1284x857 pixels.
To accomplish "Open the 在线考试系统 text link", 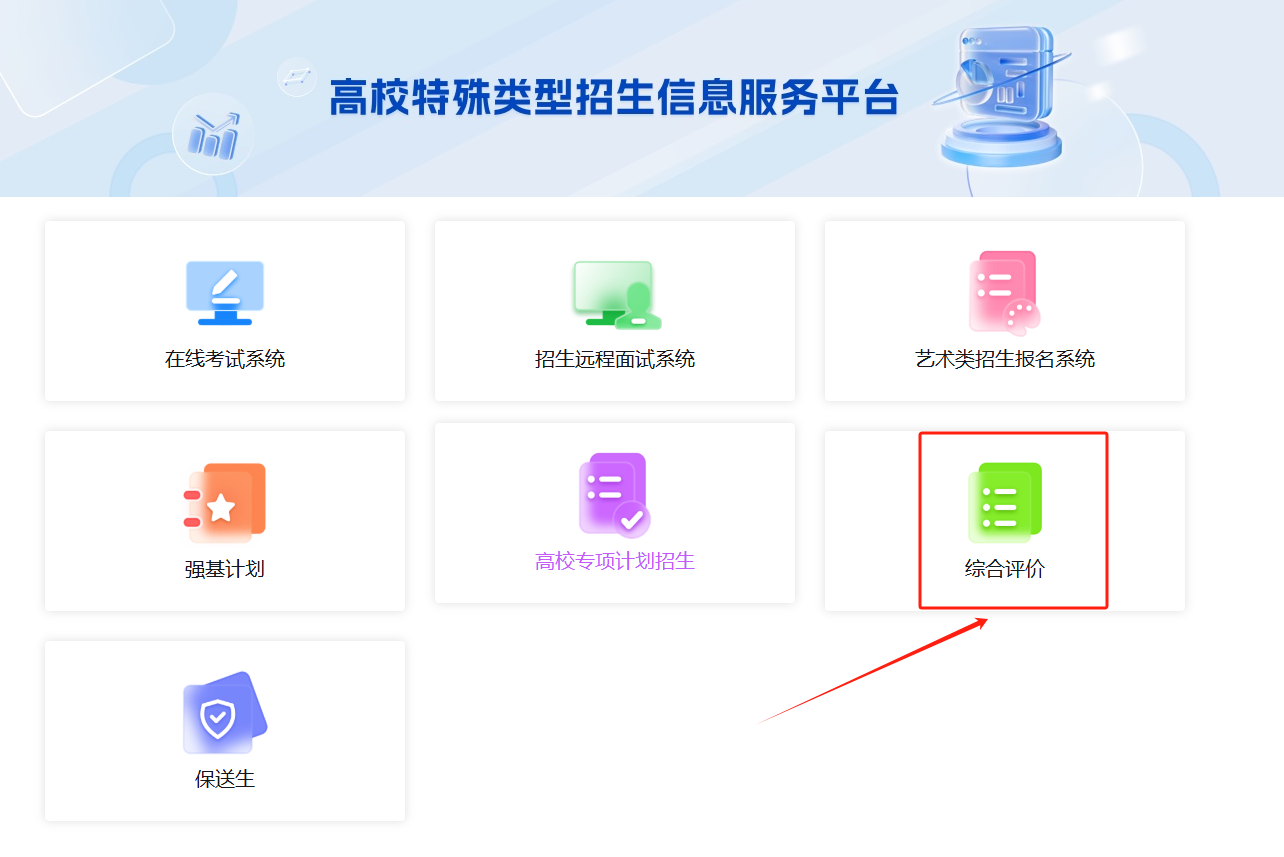I will point(225,359).
